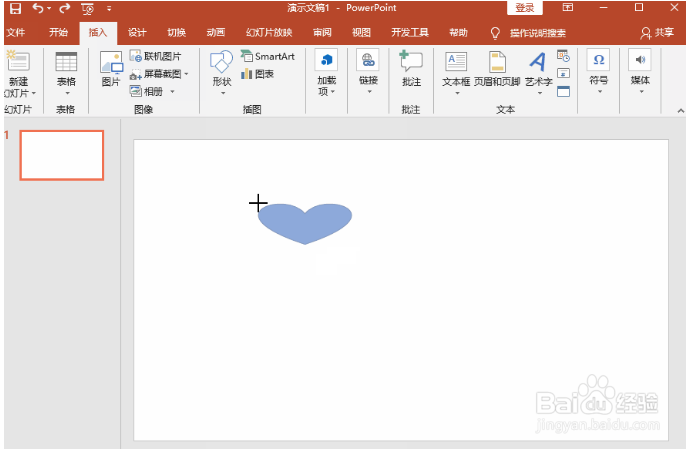Switch to the 开始 tab
This screenshot has height=449, width=699.
click(x=58, y=33)
